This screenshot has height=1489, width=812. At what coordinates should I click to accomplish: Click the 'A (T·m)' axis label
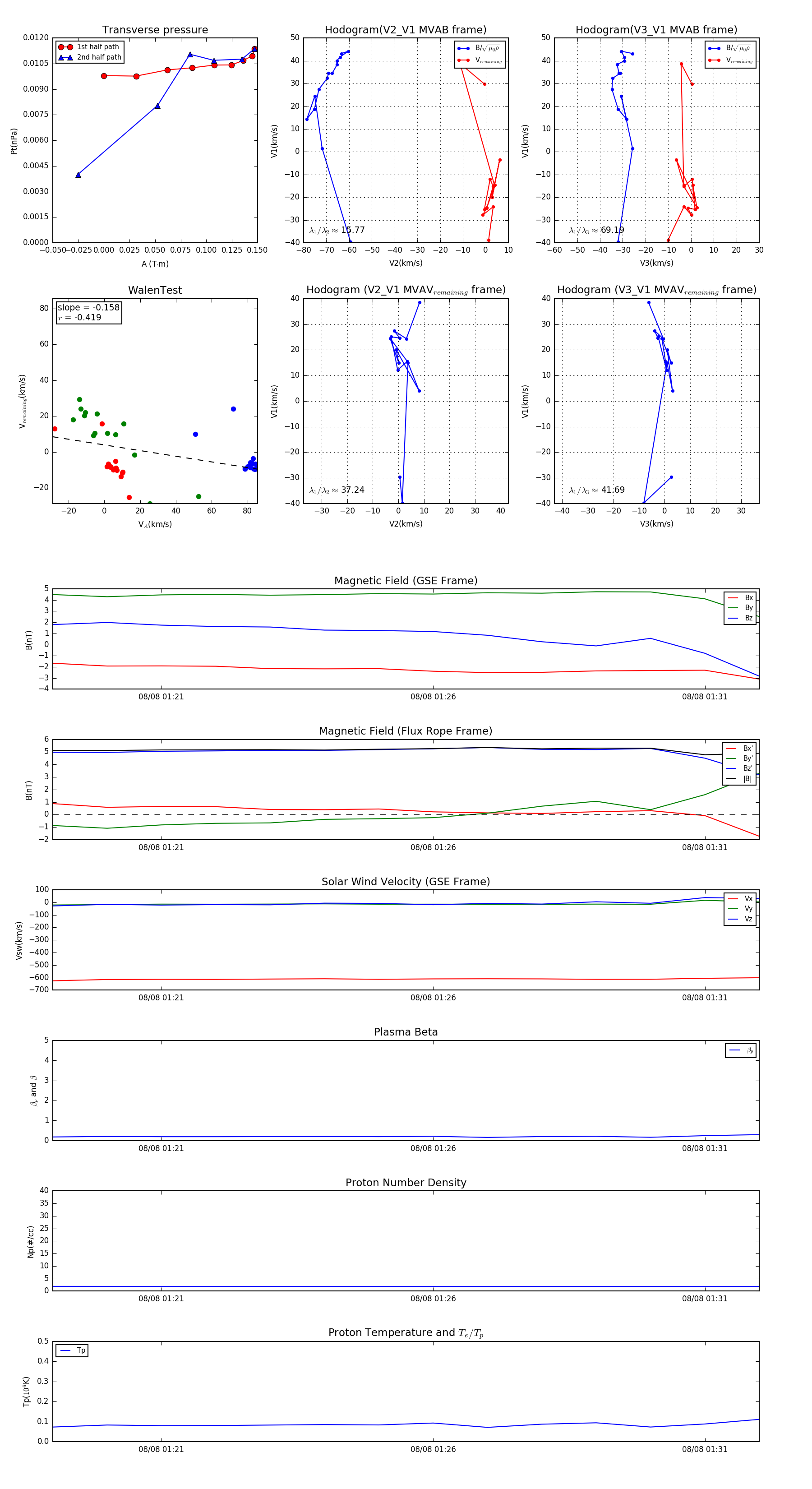tap(155, 264)
